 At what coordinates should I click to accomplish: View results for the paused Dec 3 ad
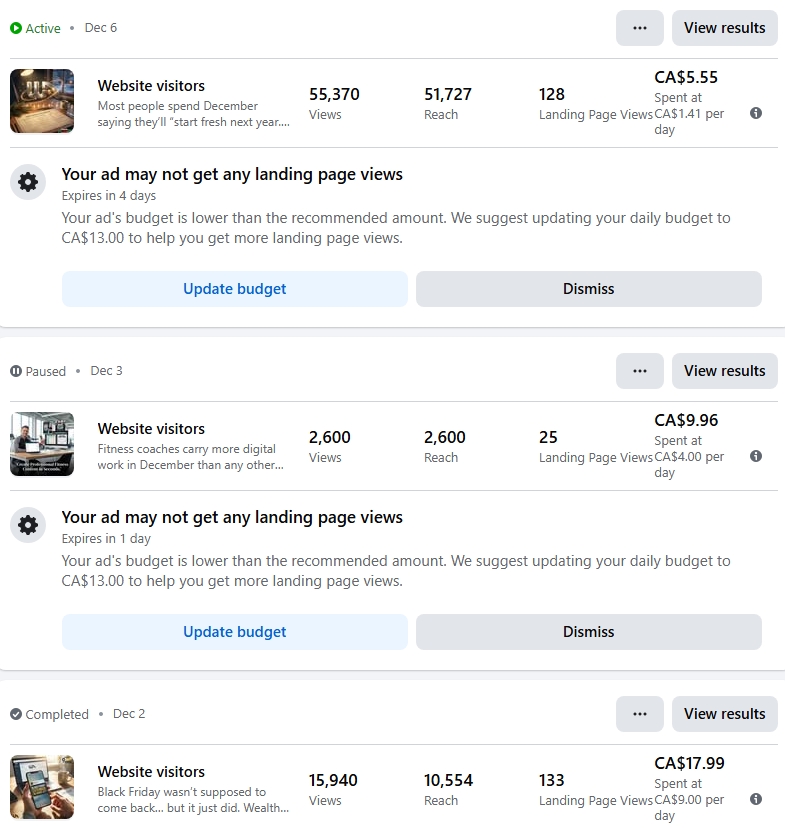[724, 371]
